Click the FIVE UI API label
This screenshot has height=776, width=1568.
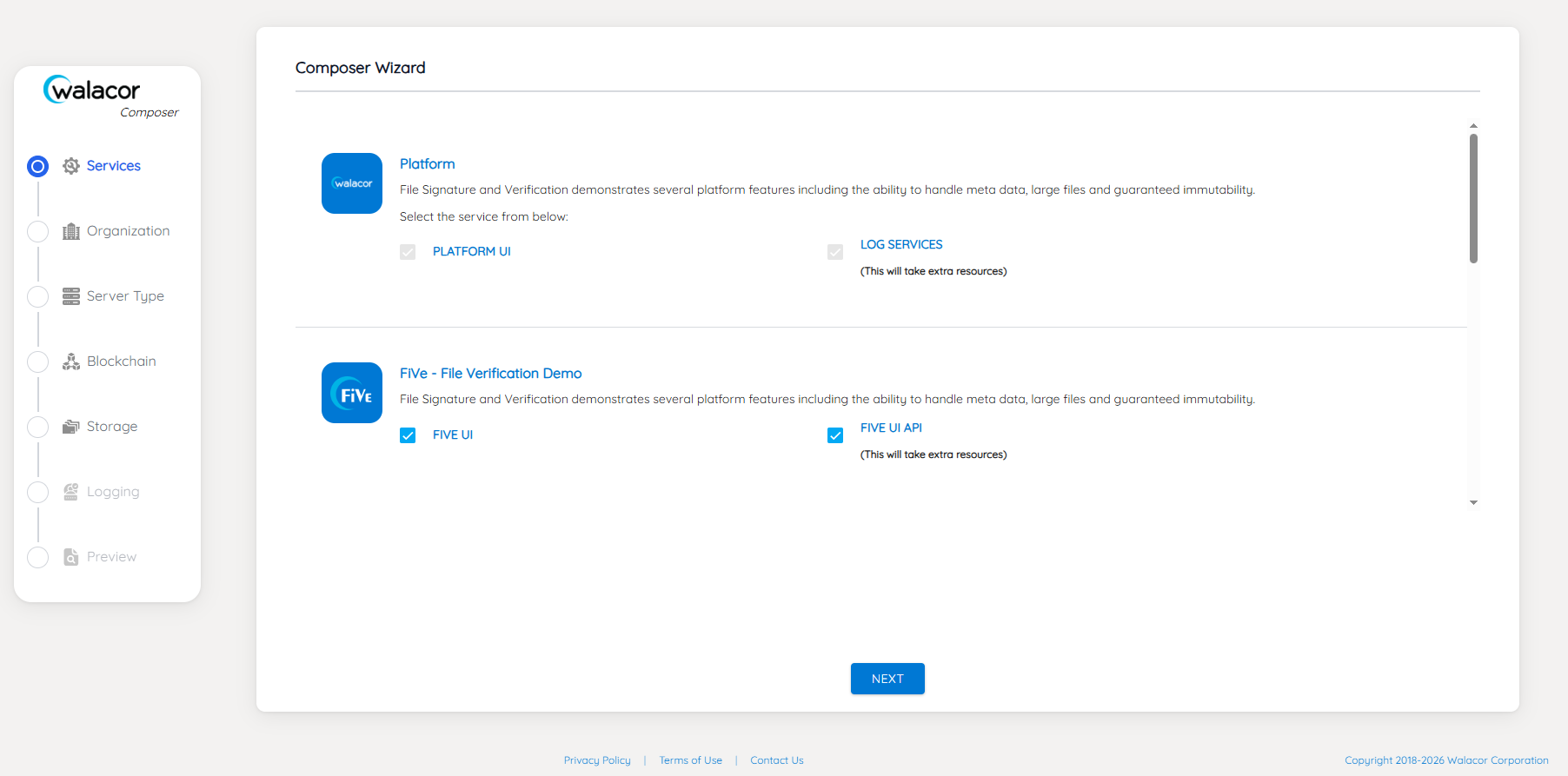[891, 428]
